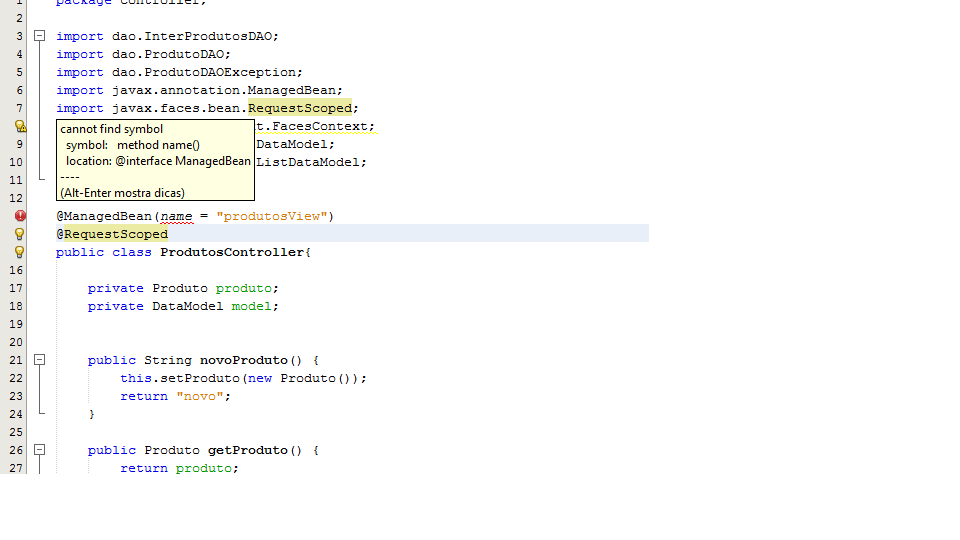Click the red error icon beside @ManagedBean
Screen dimensions: 960x540
(x=20, y=216)
